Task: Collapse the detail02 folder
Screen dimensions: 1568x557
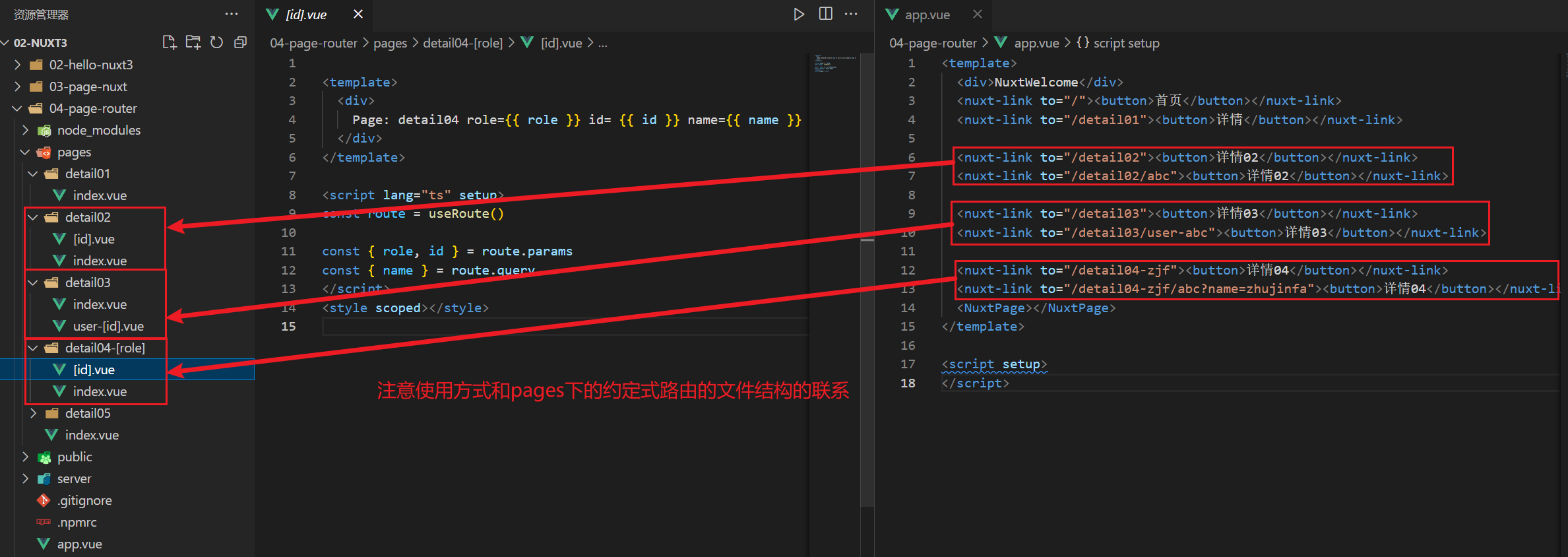Action: 34,217
